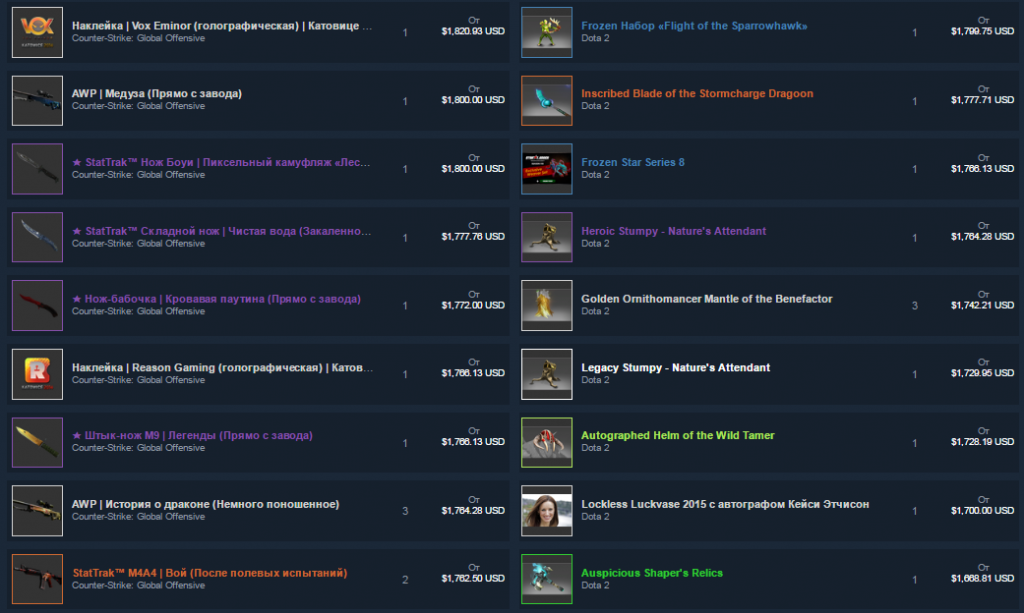Click the Frozen Star Series 8 image
This screenshot has height=613, width=1024.
(547, 169)
